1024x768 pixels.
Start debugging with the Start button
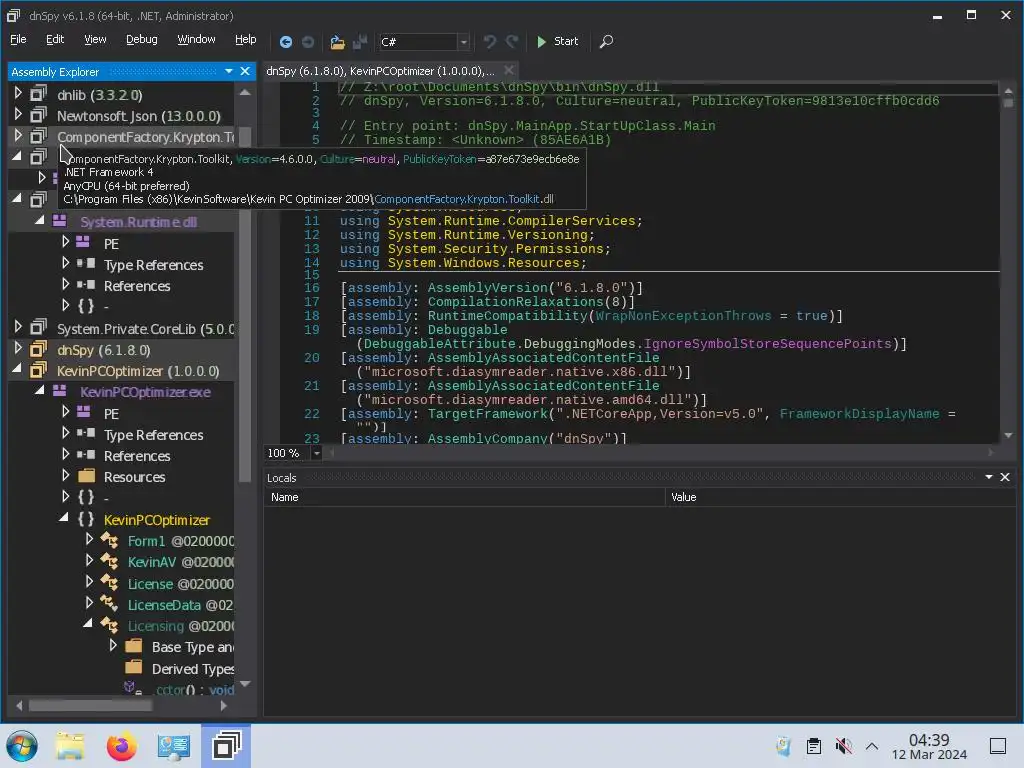coord(557,41)
